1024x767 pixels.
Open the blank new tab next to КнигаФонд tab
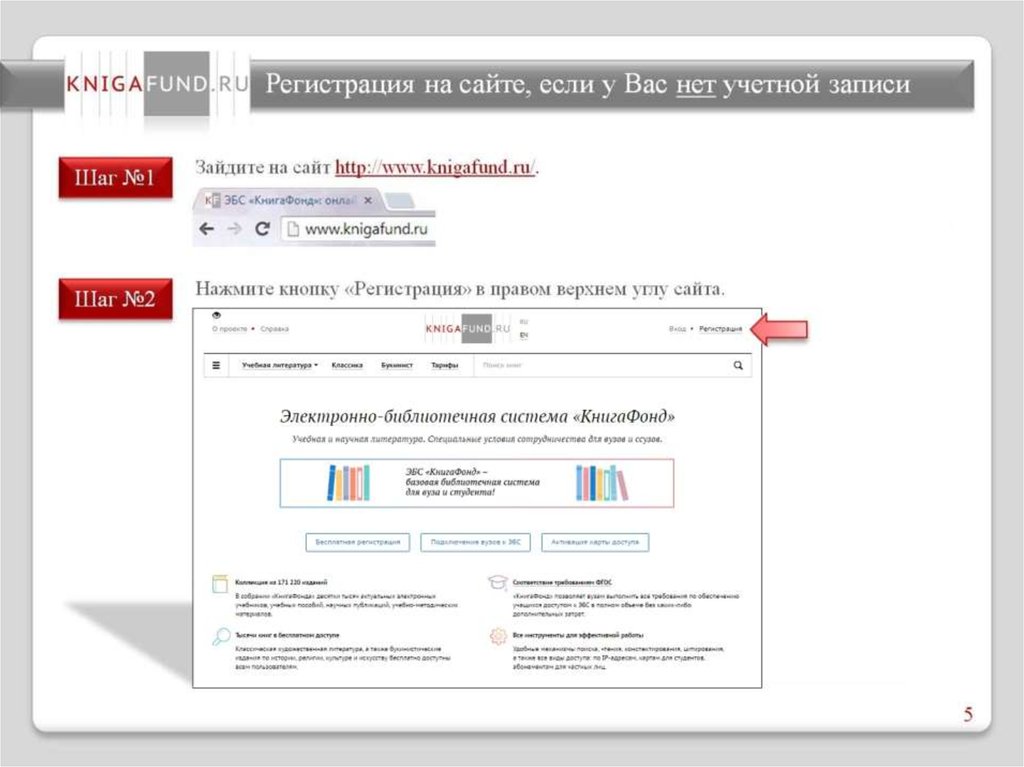(x=400, y=201)
